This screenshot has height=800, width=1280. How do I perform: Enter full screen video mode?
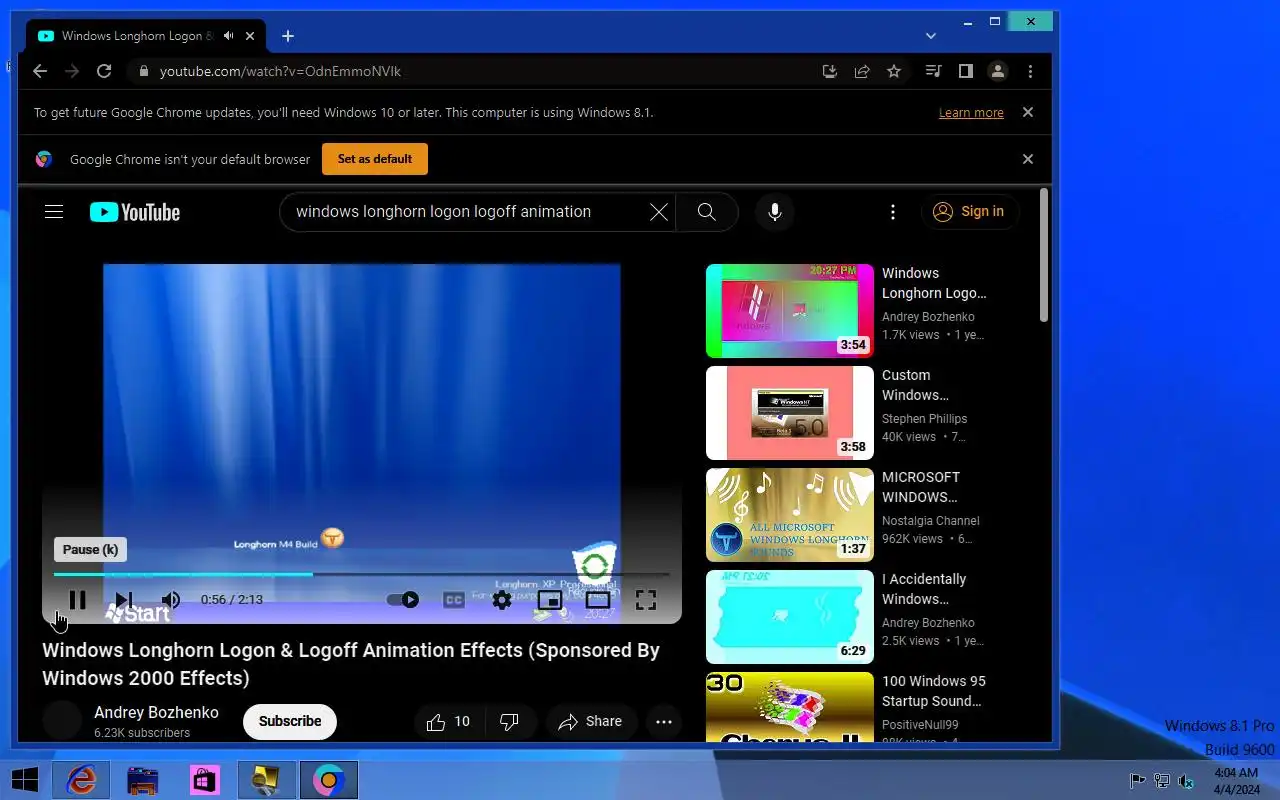click(646, 600)
